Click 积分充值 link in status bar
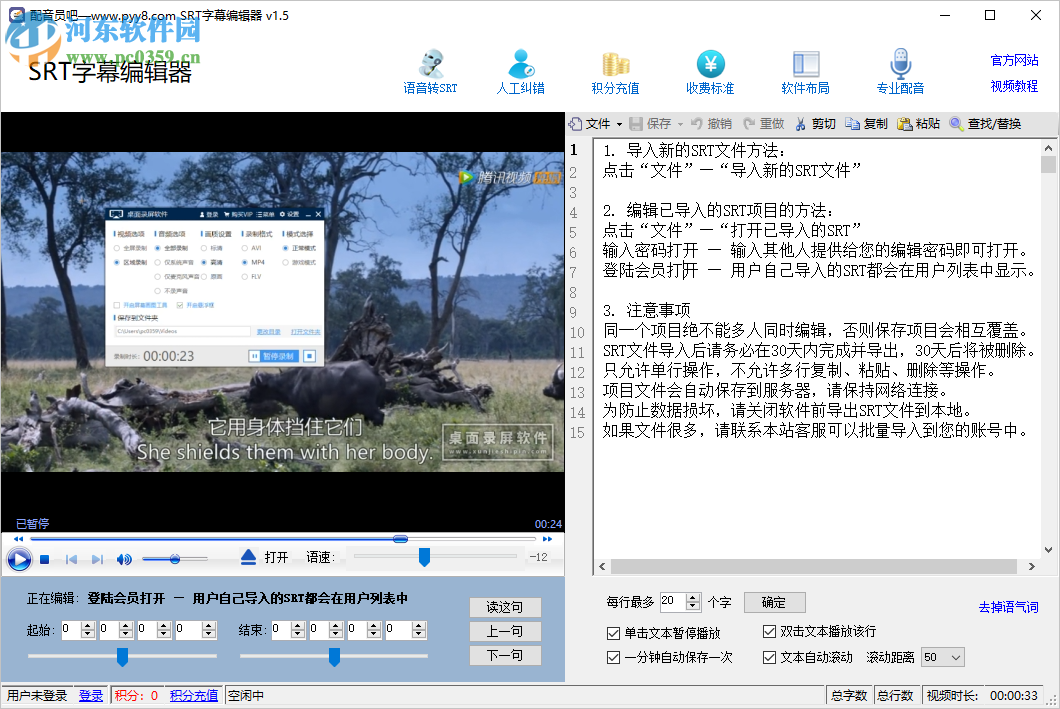This screenshot has width=1060, height=709. [194, 695]
